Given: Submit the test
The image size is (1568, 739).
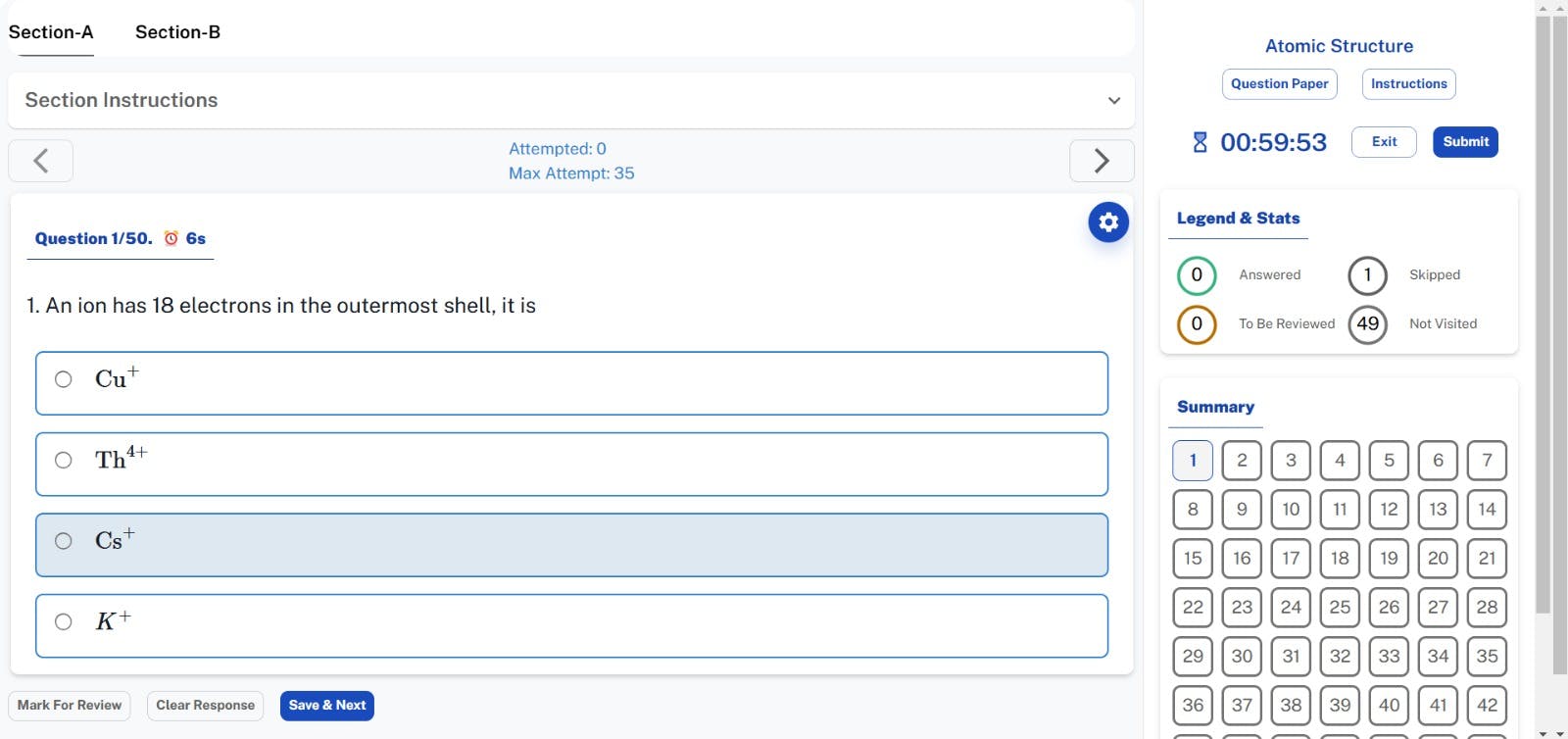Looking at the screenshot, I should click(1465, 142).
